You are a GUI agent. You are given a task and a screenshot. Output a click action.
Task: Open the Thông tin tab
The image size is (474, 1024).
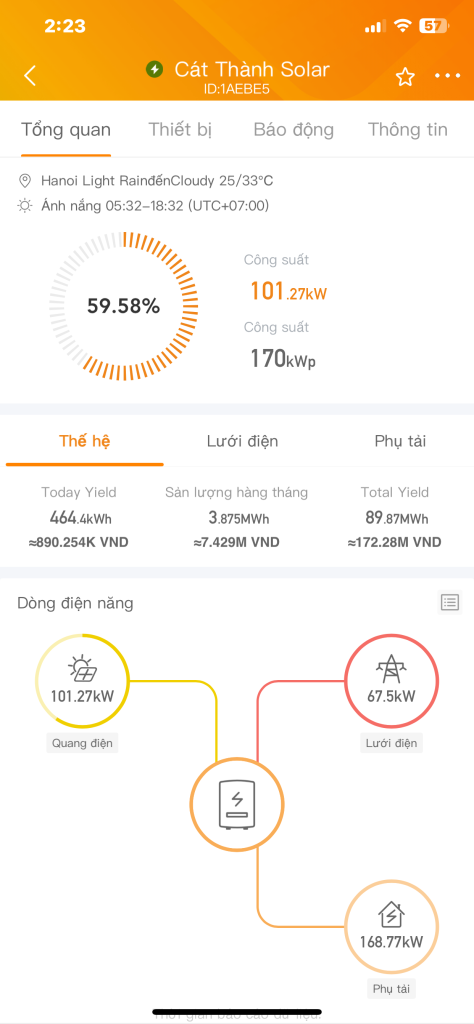tap(407, 129)
